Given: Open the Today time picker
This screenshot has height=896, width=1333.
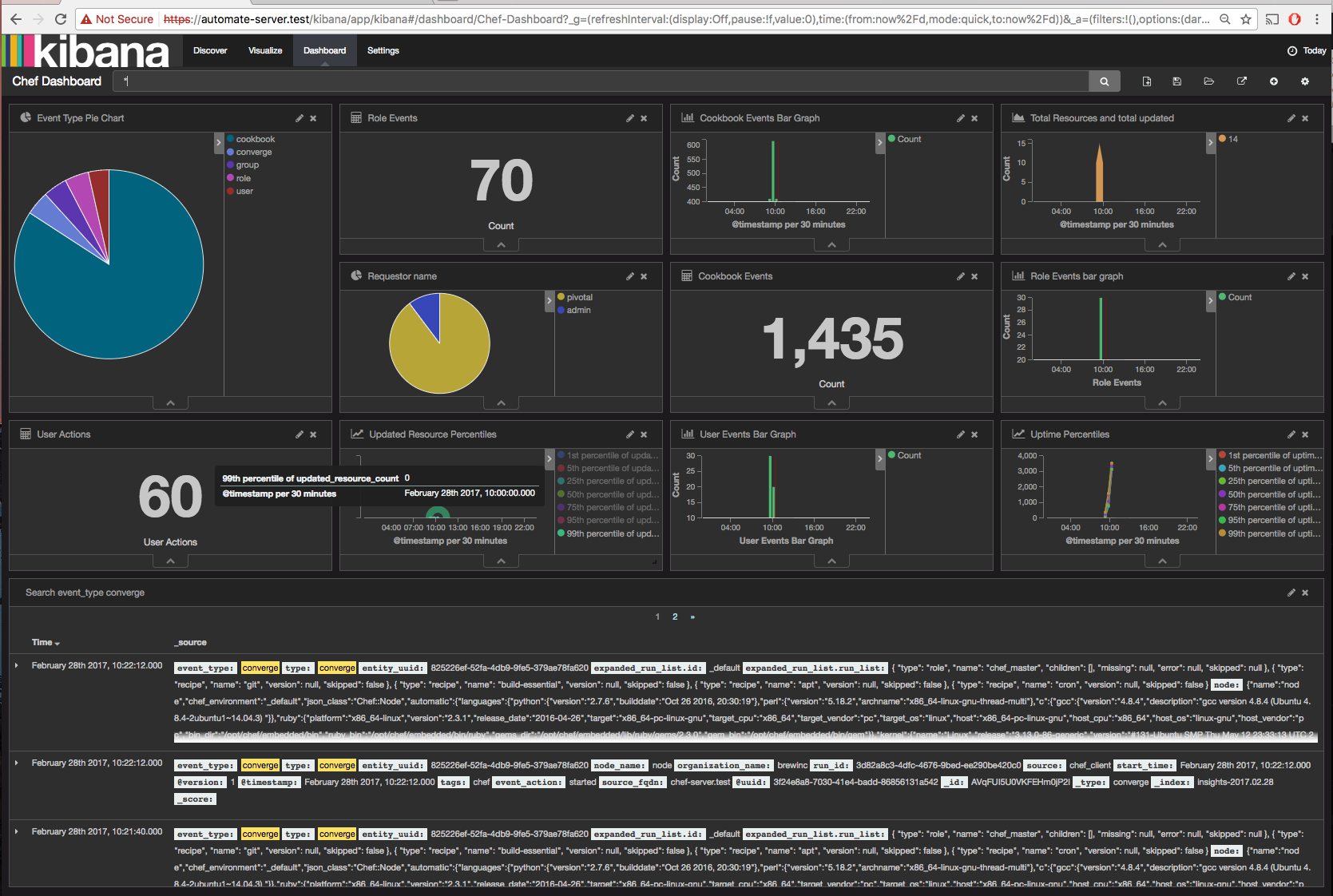Looking at the screenshot, I should tap(1307, 50).
